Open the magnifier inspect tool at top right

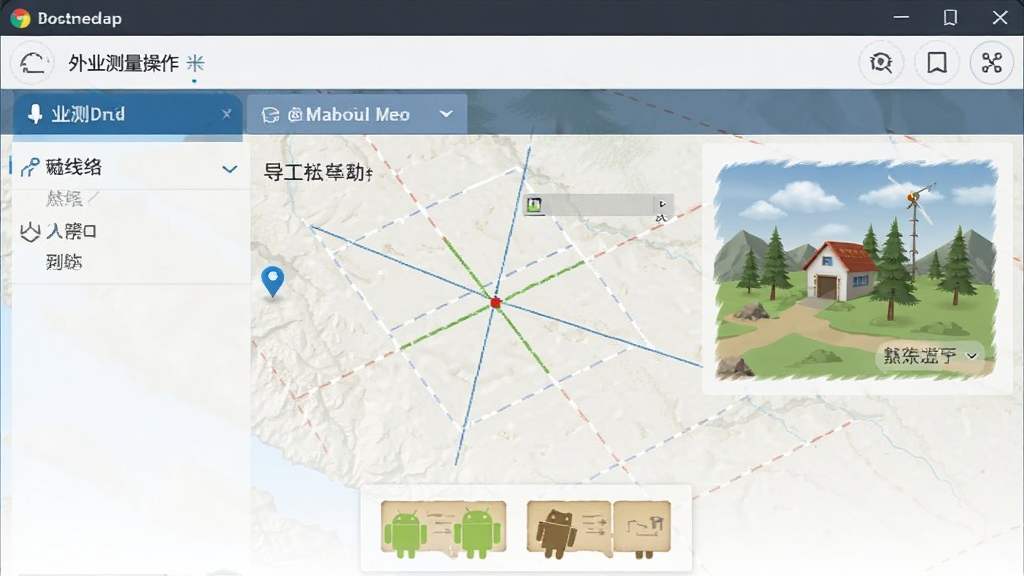(x=880, y=63)
